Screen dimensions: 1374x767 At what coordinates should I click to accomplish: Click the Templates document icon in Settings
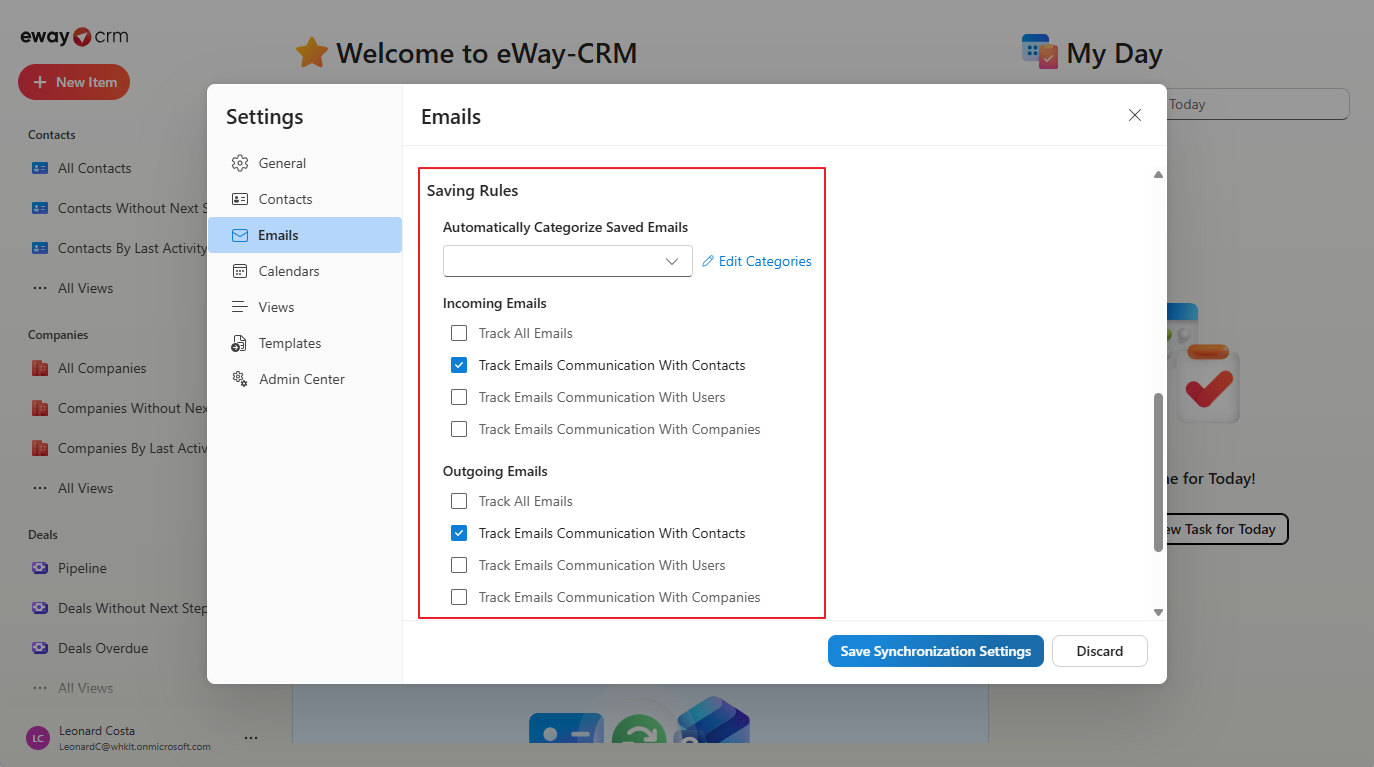(x=240, y=343)
